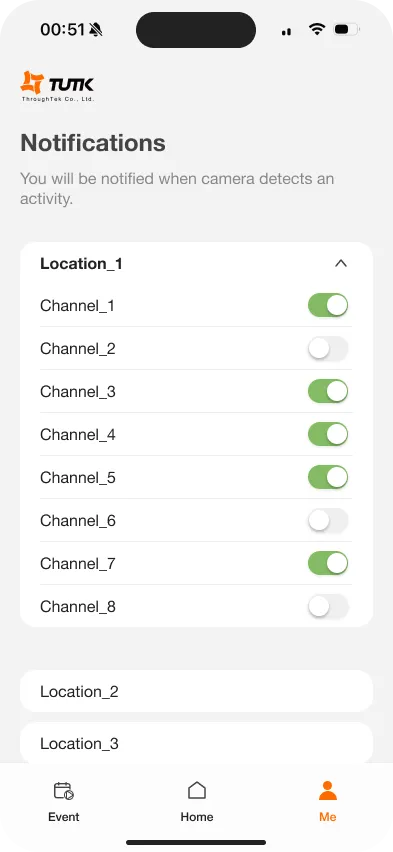
Task: Click the 'You will be notified' description
Action: [177, 189]
